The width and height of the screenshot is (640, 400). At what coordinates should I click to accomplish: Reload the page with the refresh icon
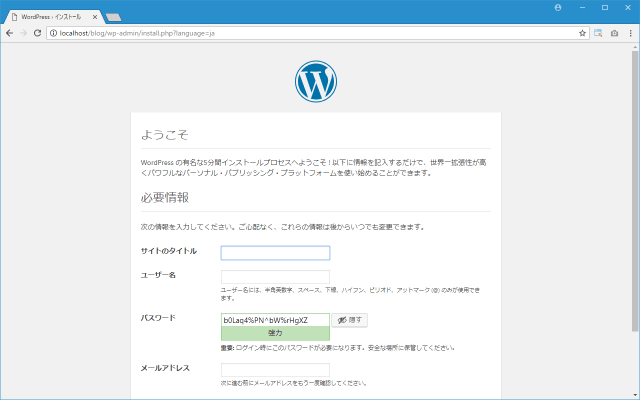pyautogui.click(x=37, y=33)
